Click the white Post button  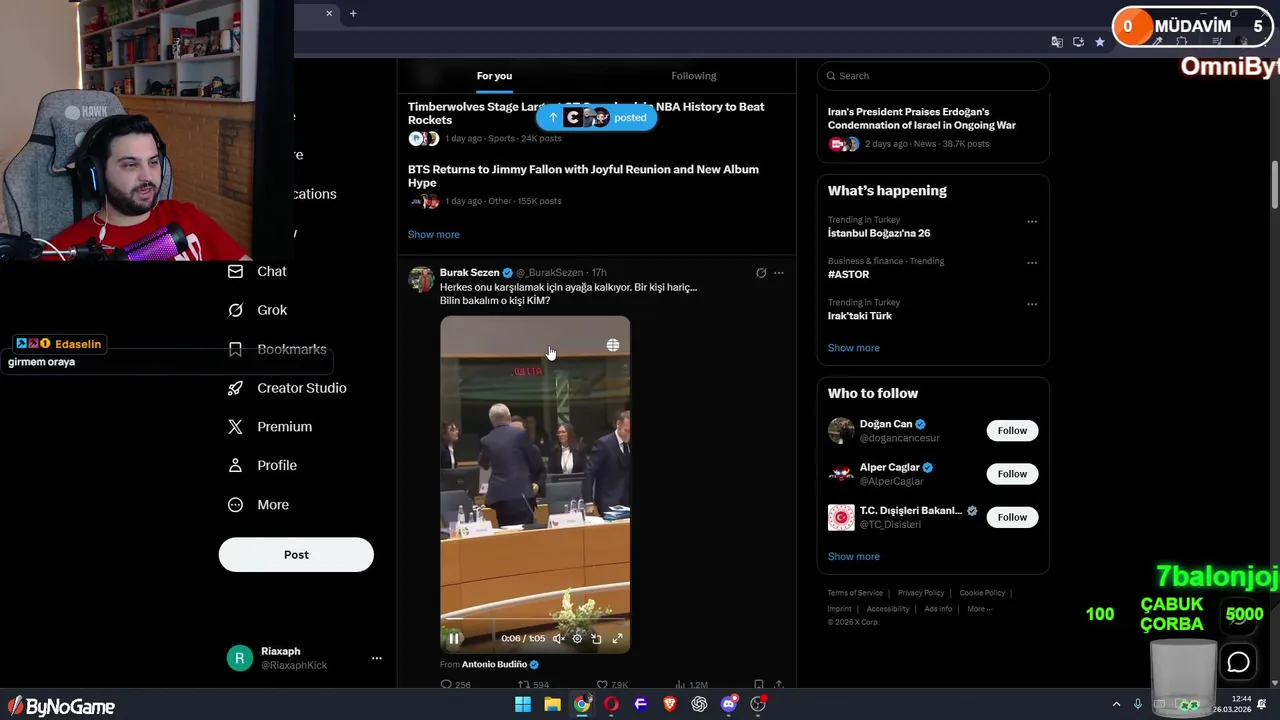(296, 555)
